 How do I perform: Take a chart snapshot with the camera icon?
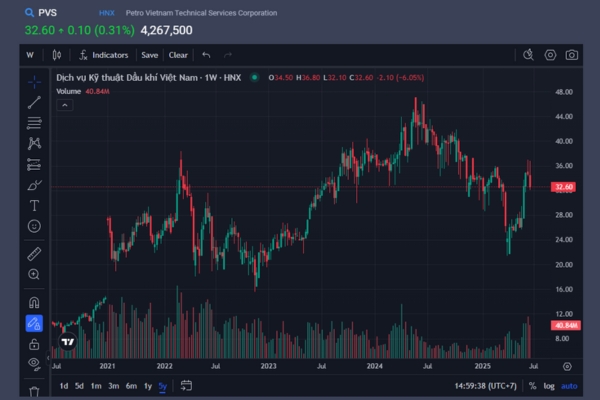(572, 55)
